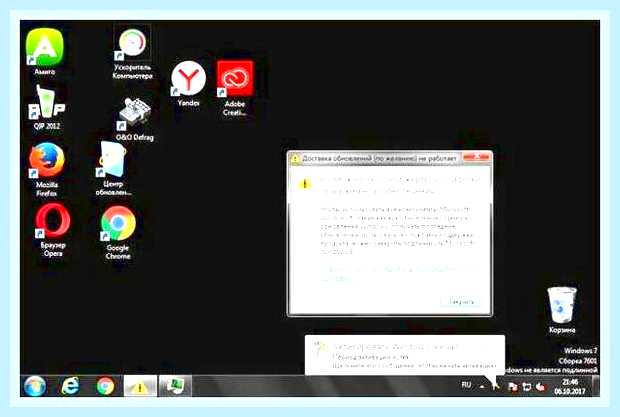Launch Chrome from the taskbar

pyautogui.click(x=105, y=386)
